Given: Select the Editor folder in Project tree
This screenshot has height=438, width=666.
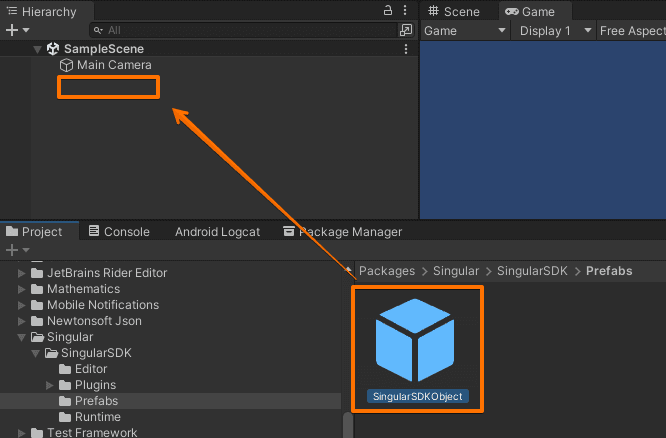Looking at the screenshot, I should pos(90,369).
